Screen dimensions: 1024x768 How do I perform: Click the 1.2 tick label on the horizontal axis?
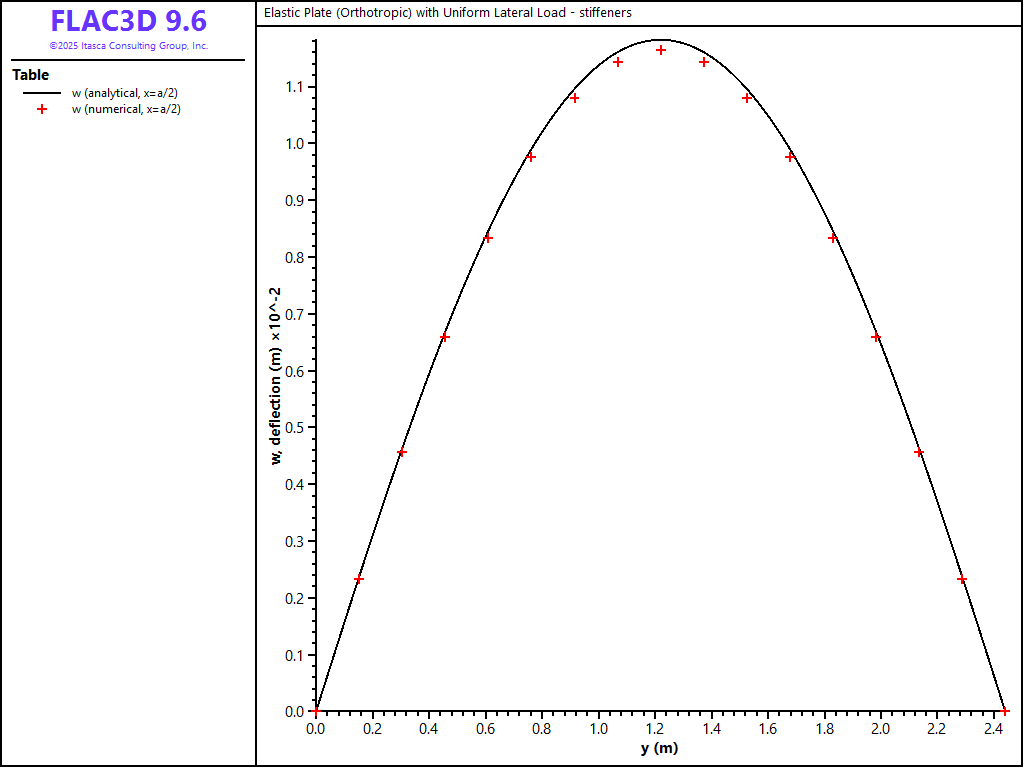(x=654, y=730)
